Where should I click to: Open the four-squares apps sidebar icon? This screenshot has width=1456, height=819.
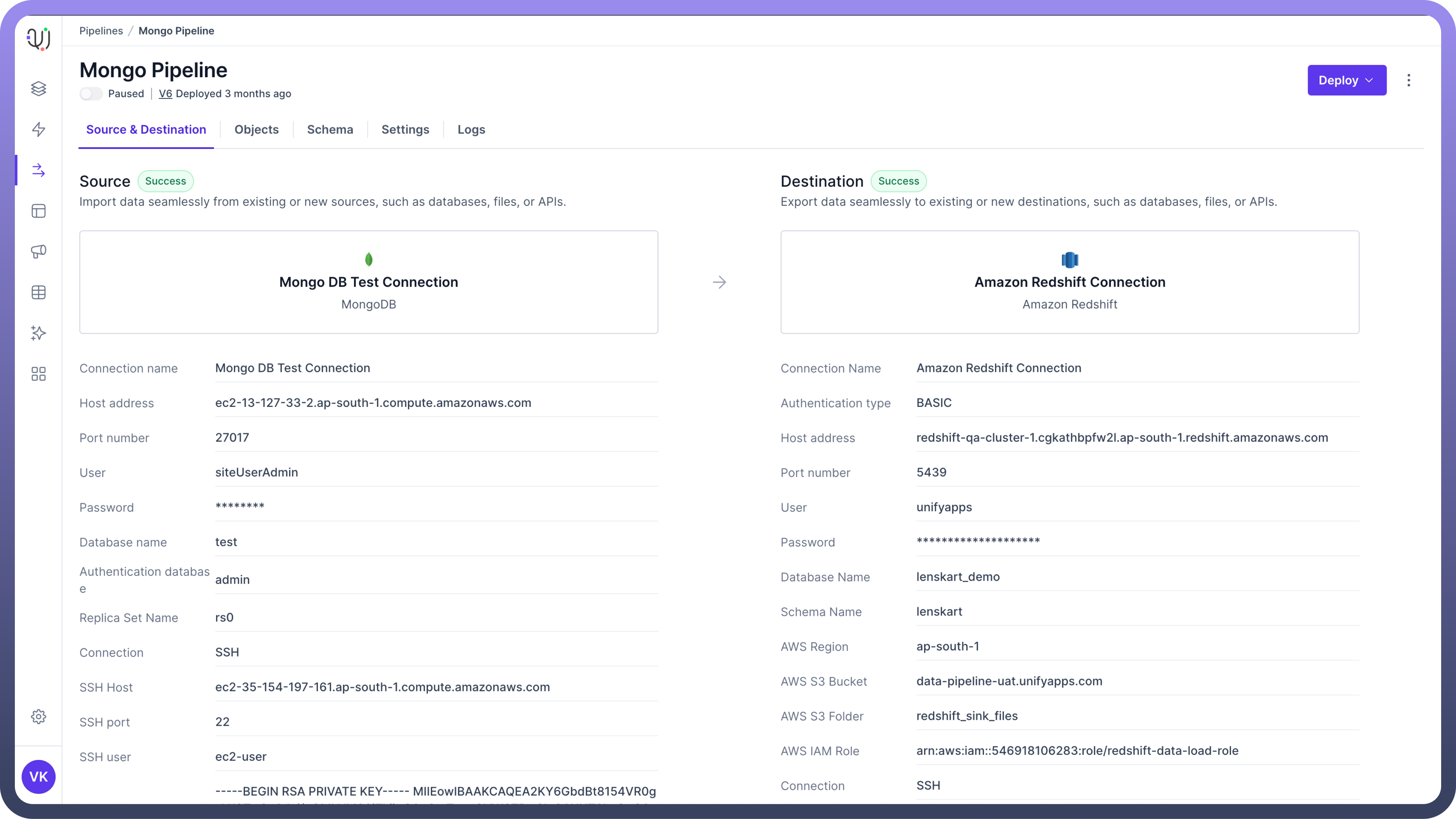[38, 373]
